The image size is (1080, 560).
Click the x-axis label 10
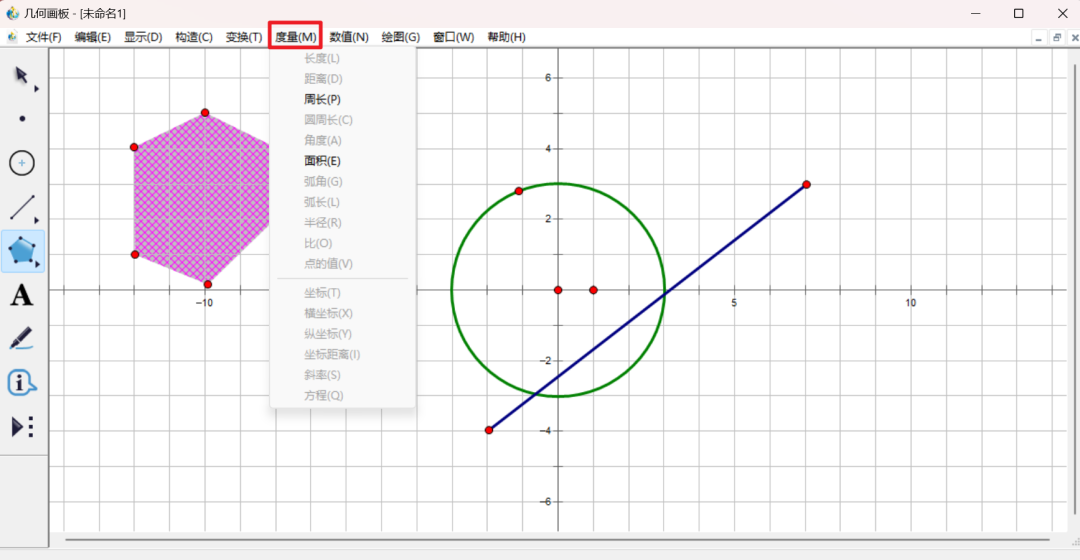pyautogui.click(x=911, y=303)
